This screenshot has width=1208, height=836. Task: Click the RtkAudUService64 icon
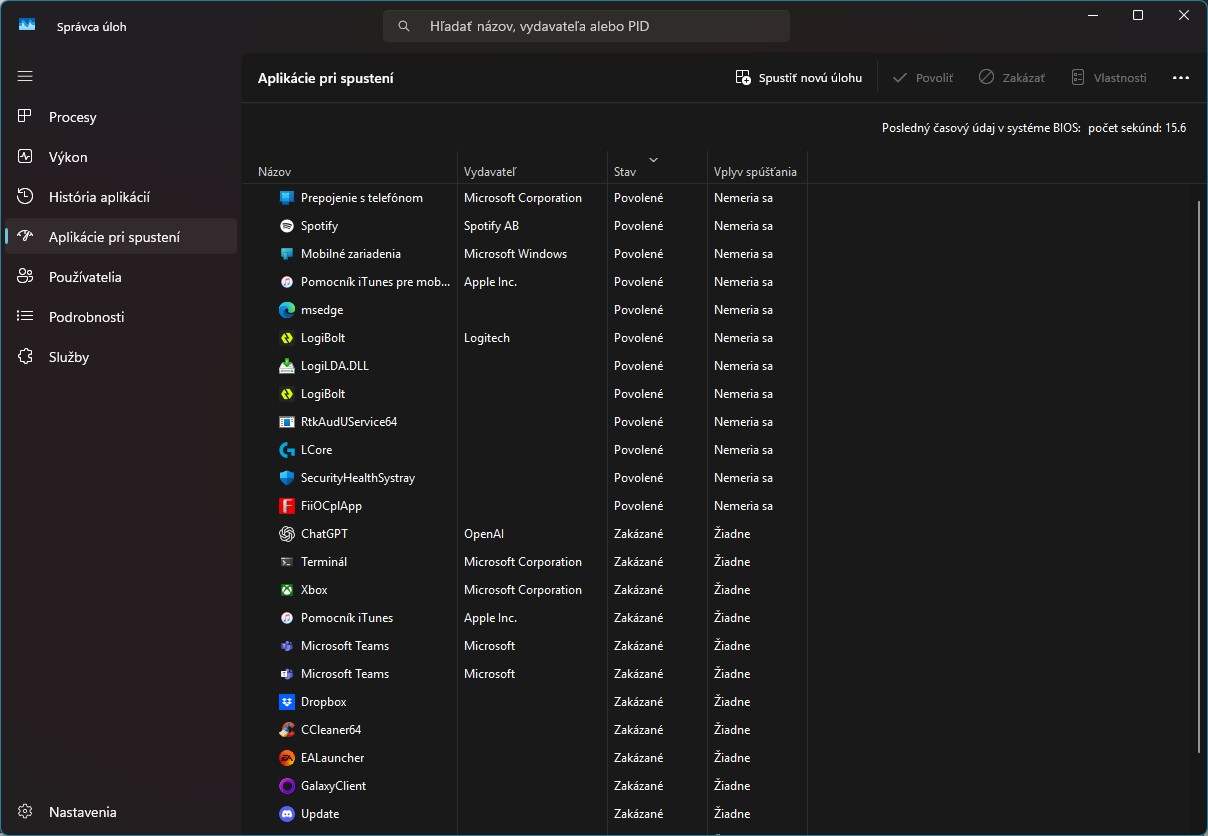click(x=287, y=422)
